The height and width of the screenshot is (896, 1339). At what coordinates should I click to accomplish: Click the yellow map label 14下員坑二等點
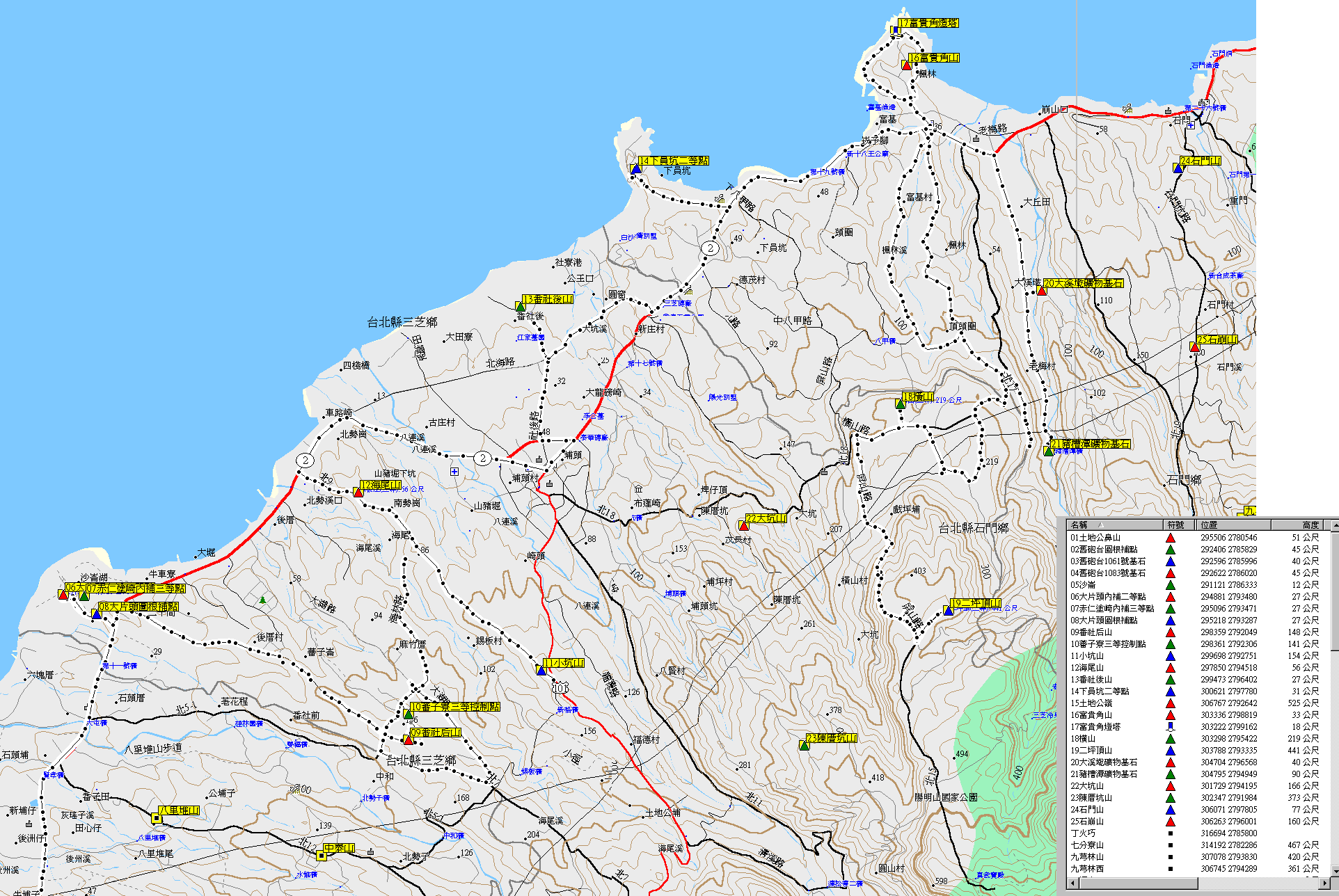pyautogui.click(x=674, y=161)
